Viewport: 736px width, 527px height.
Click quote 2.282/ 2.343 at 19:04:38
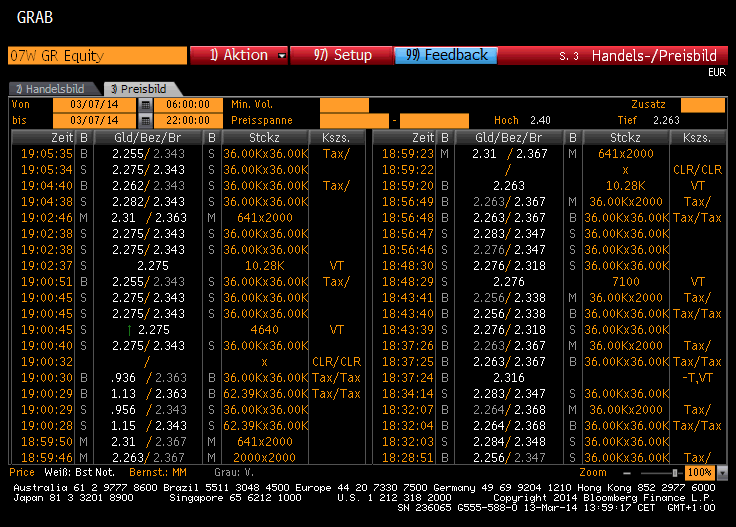[x=148, y=202]
